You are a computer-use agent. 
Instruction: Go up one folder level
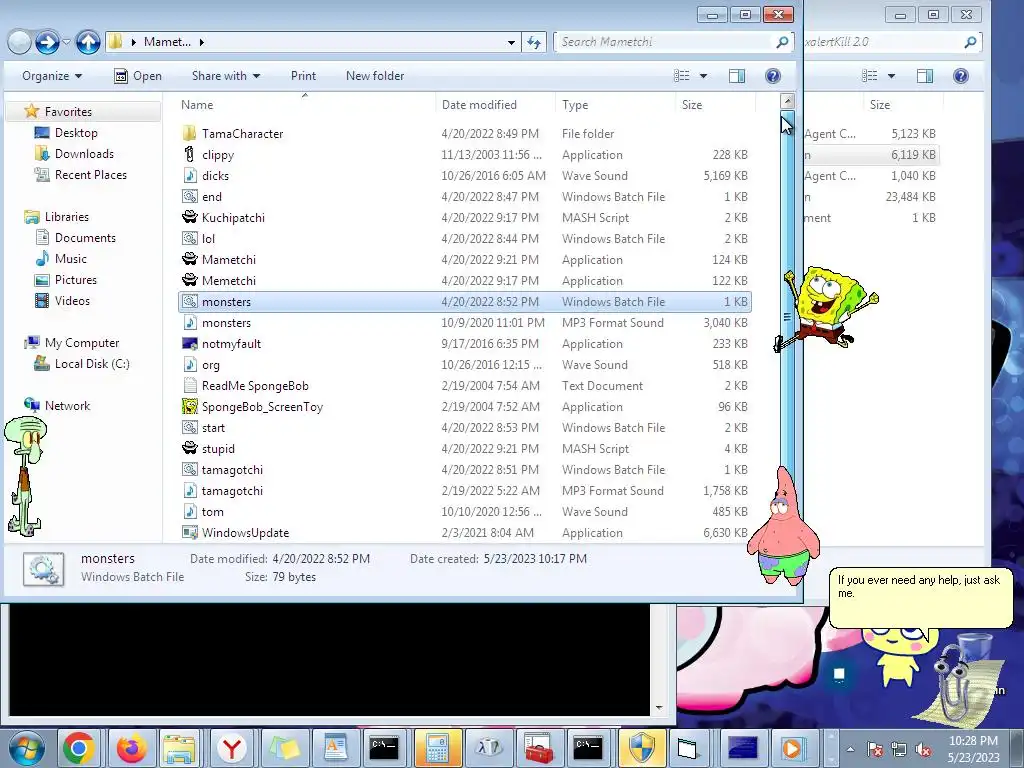[88, 42]
